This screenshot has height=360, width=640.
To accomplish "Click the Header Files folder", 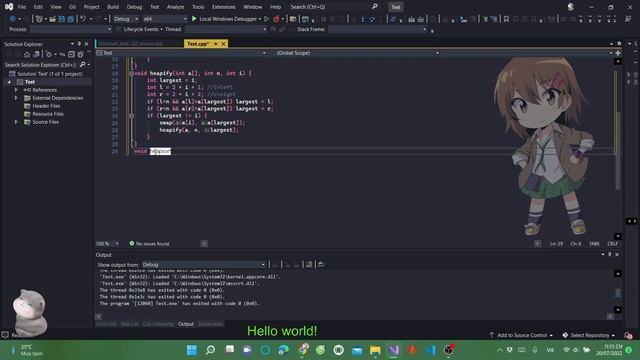I will point(46,106).
